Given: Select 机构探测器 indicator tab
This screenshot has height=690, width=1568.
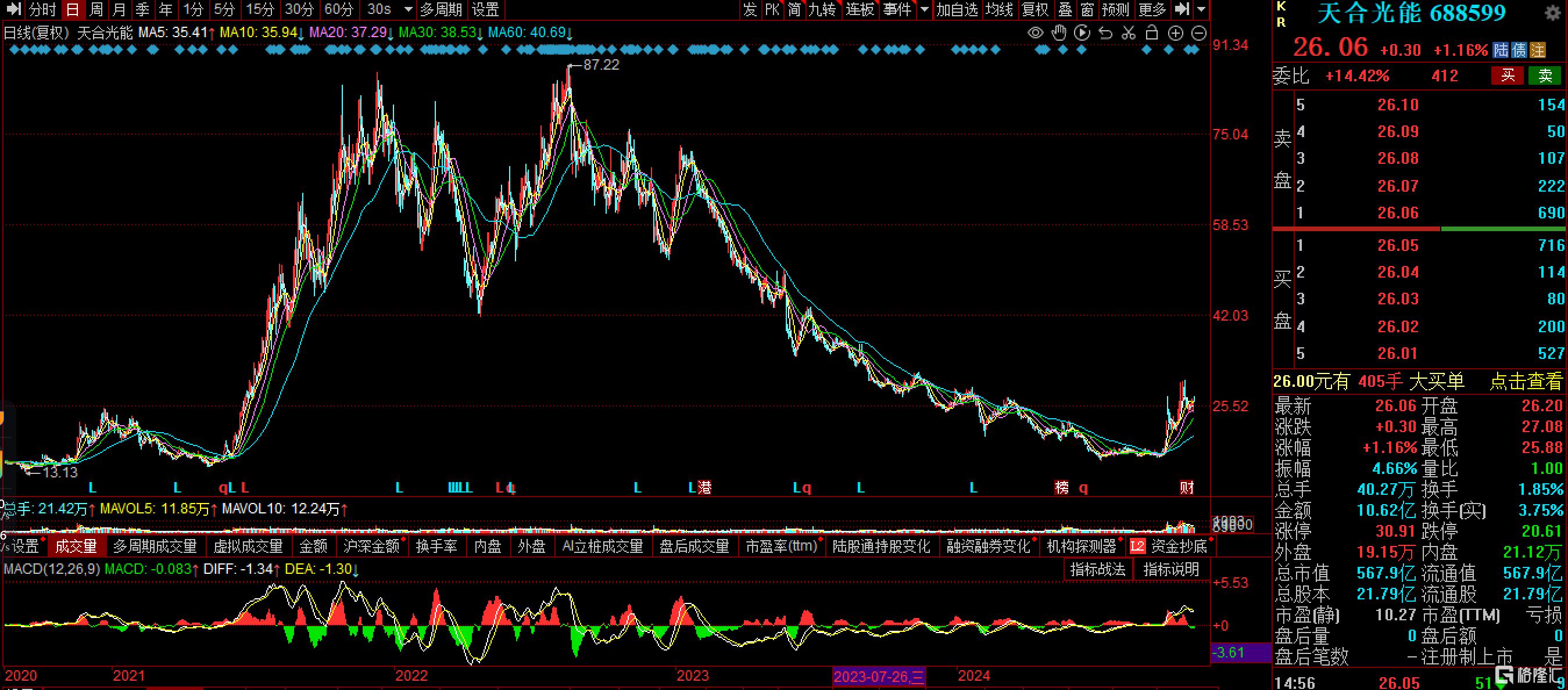Looking at the screenshot, I should (1082, 547).
